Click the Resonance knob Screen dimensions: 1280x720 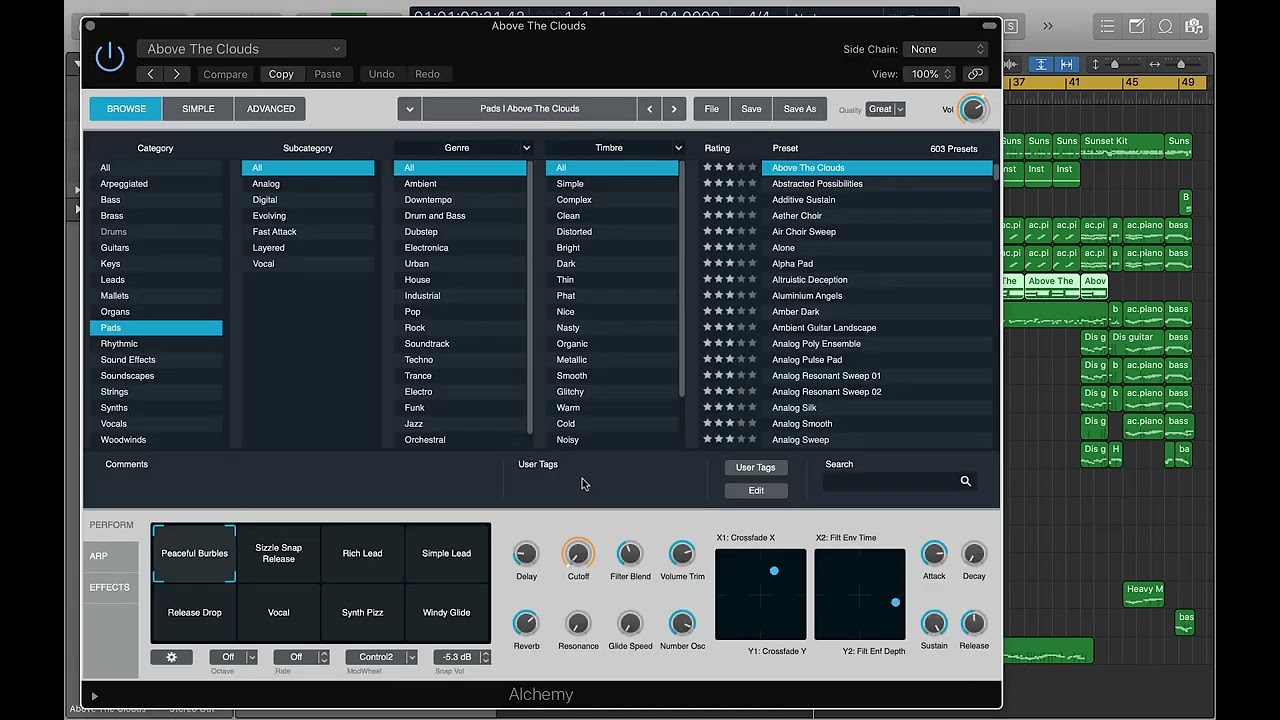coord(578,624)
